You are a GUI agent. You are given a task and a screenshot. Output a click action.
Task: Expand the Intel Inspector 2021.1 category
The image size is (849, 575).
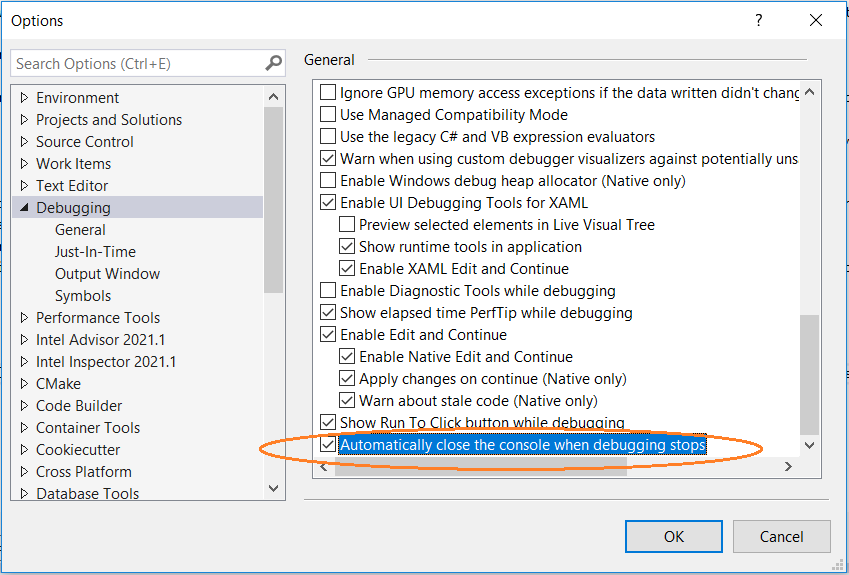coord(24,362)
